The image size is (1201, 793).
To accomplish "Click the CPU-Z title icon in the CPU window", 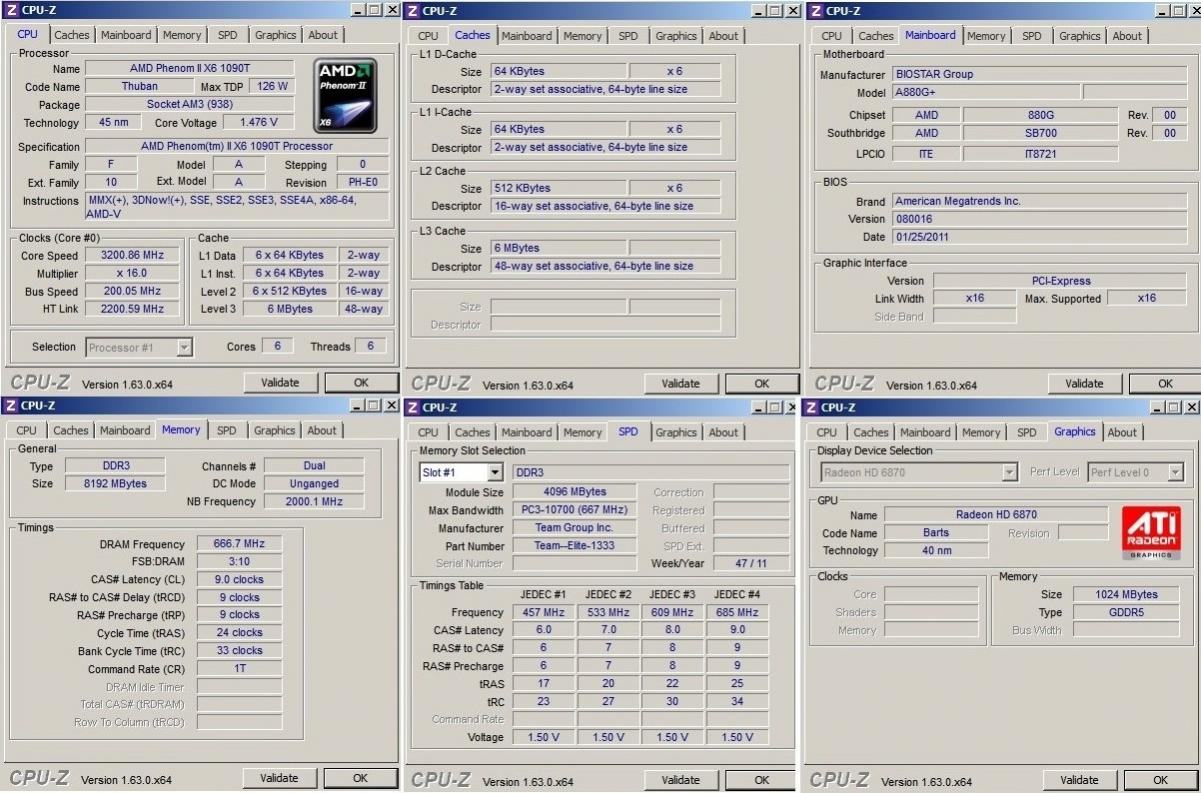I will click(x=10, y=10).
